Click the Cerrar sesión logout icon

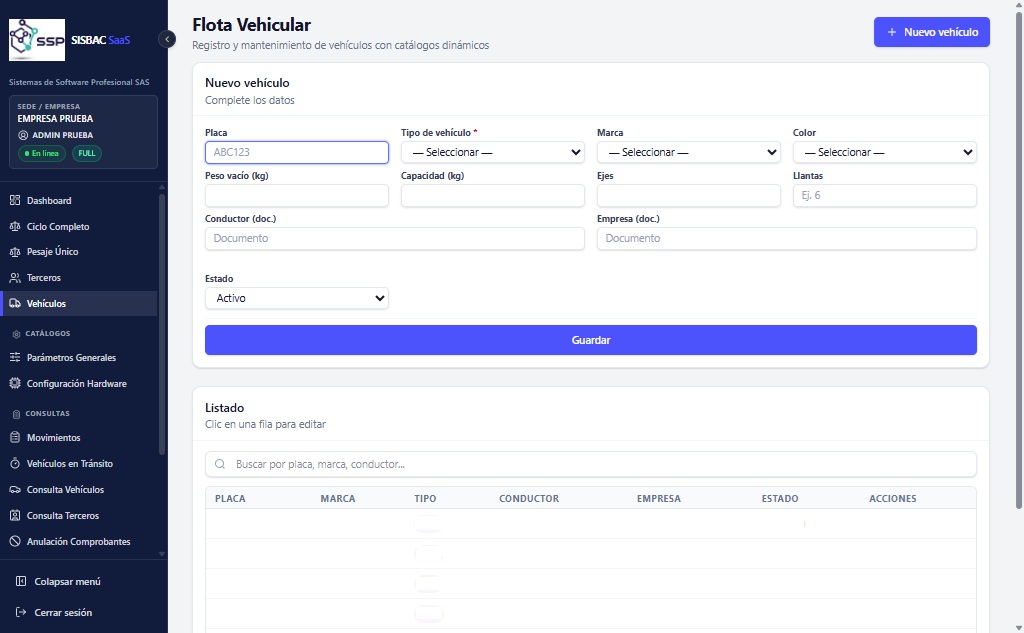(x=21, y=613)
